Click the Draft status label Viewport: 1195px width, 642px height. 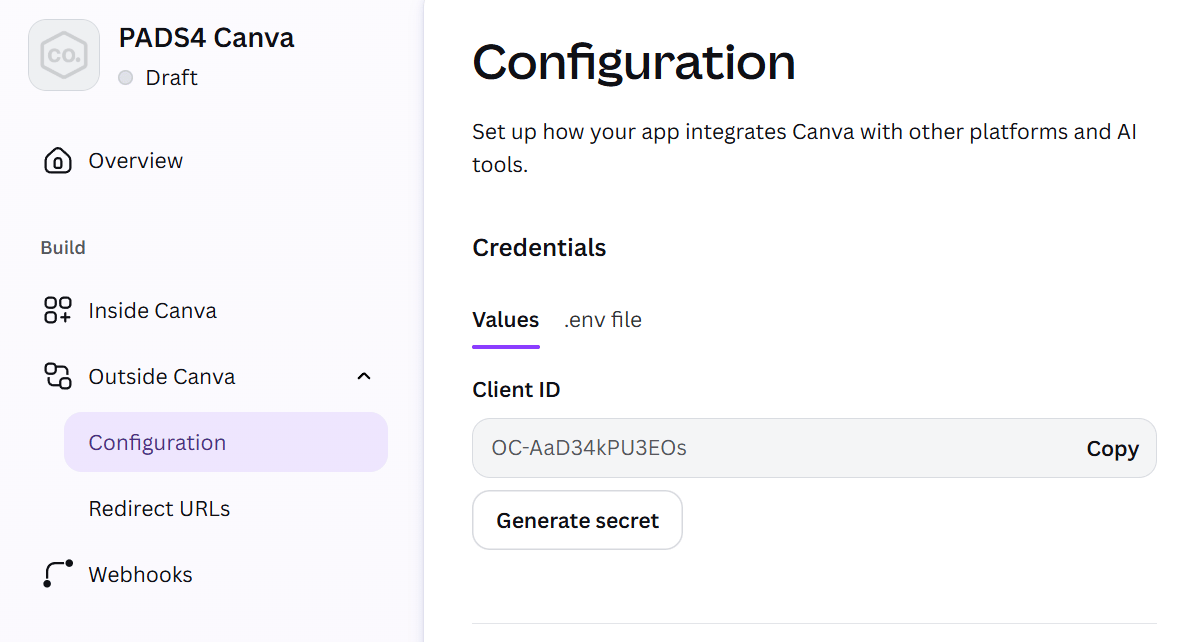click(171, 77)
